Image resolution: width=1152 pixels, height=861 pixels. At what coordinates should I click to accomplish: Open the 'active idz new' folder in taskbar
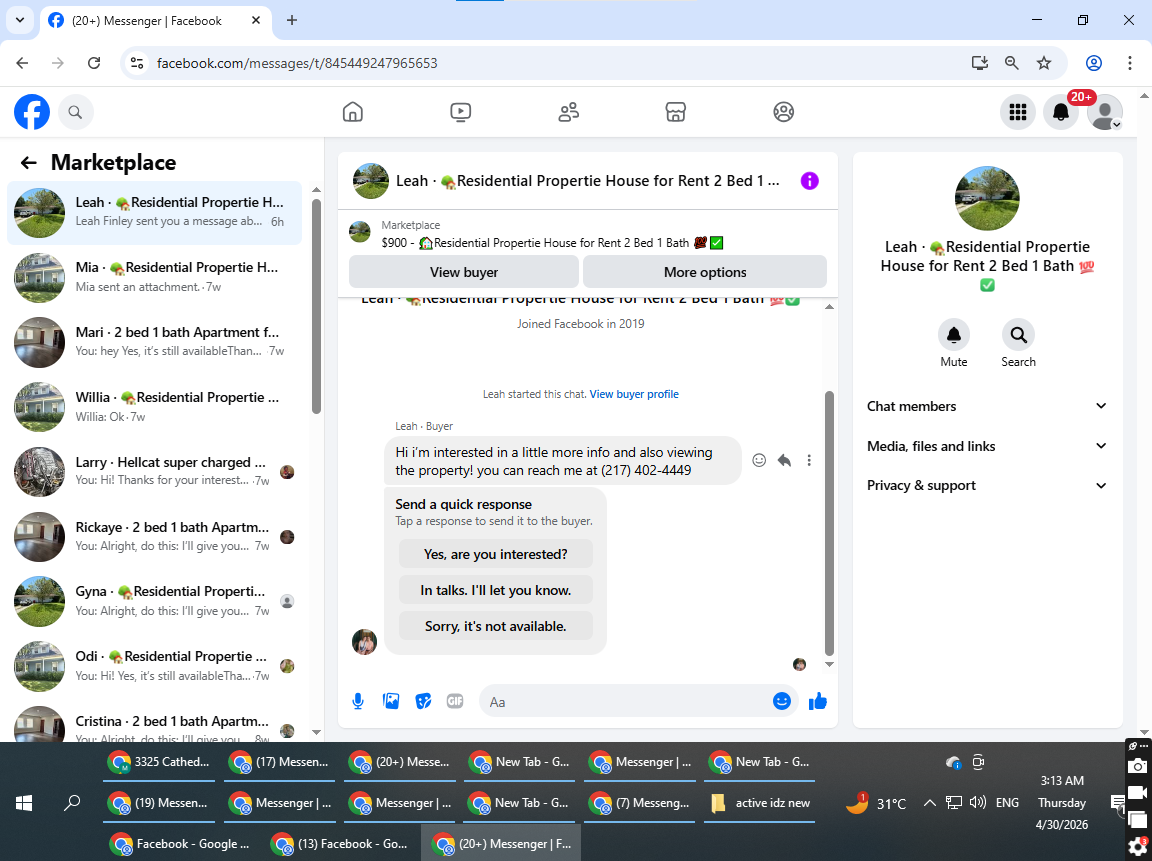click(760, 804)
